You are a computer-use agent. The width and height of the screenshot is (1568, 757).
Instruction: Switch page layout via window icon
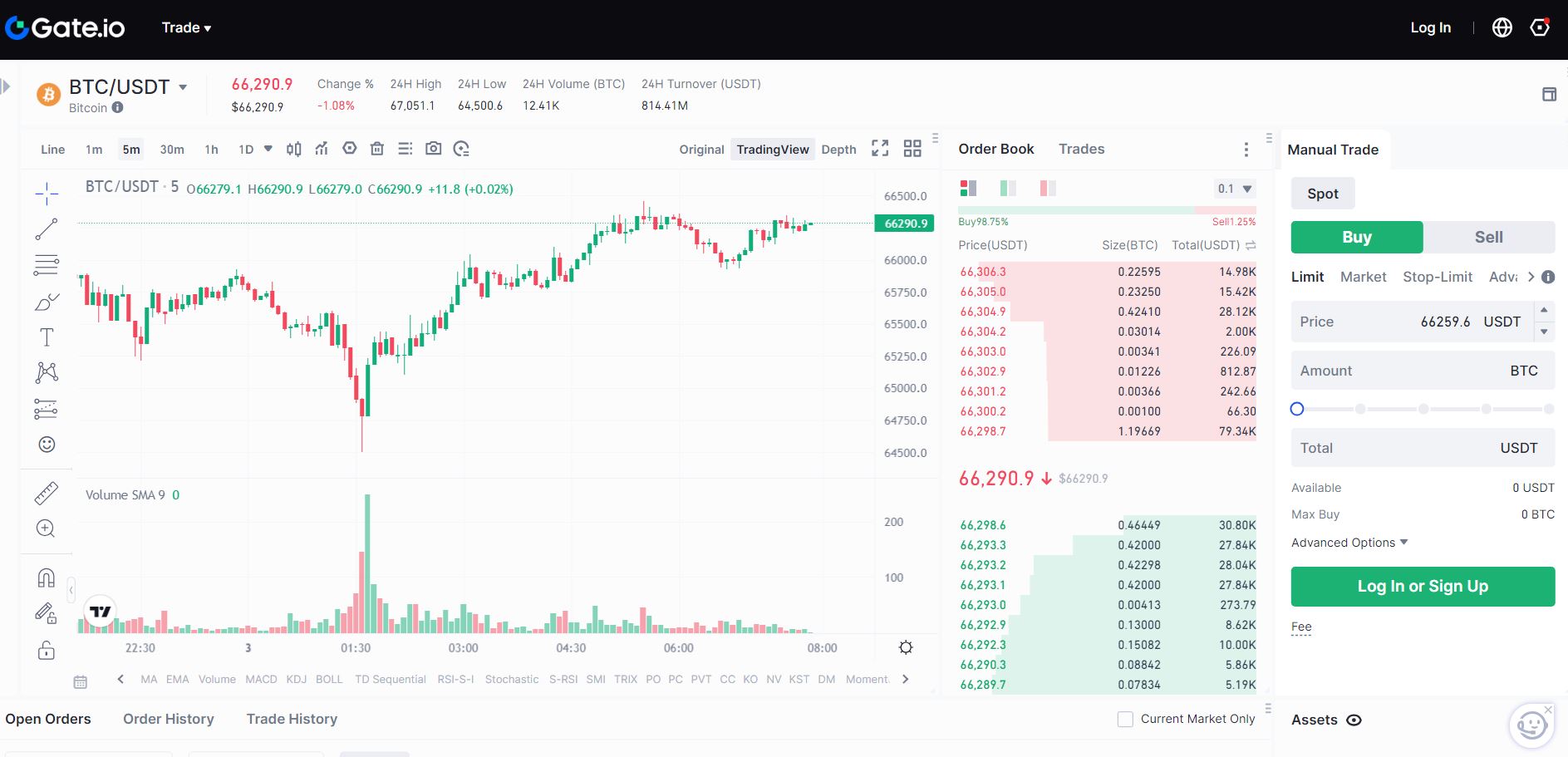1549,95
